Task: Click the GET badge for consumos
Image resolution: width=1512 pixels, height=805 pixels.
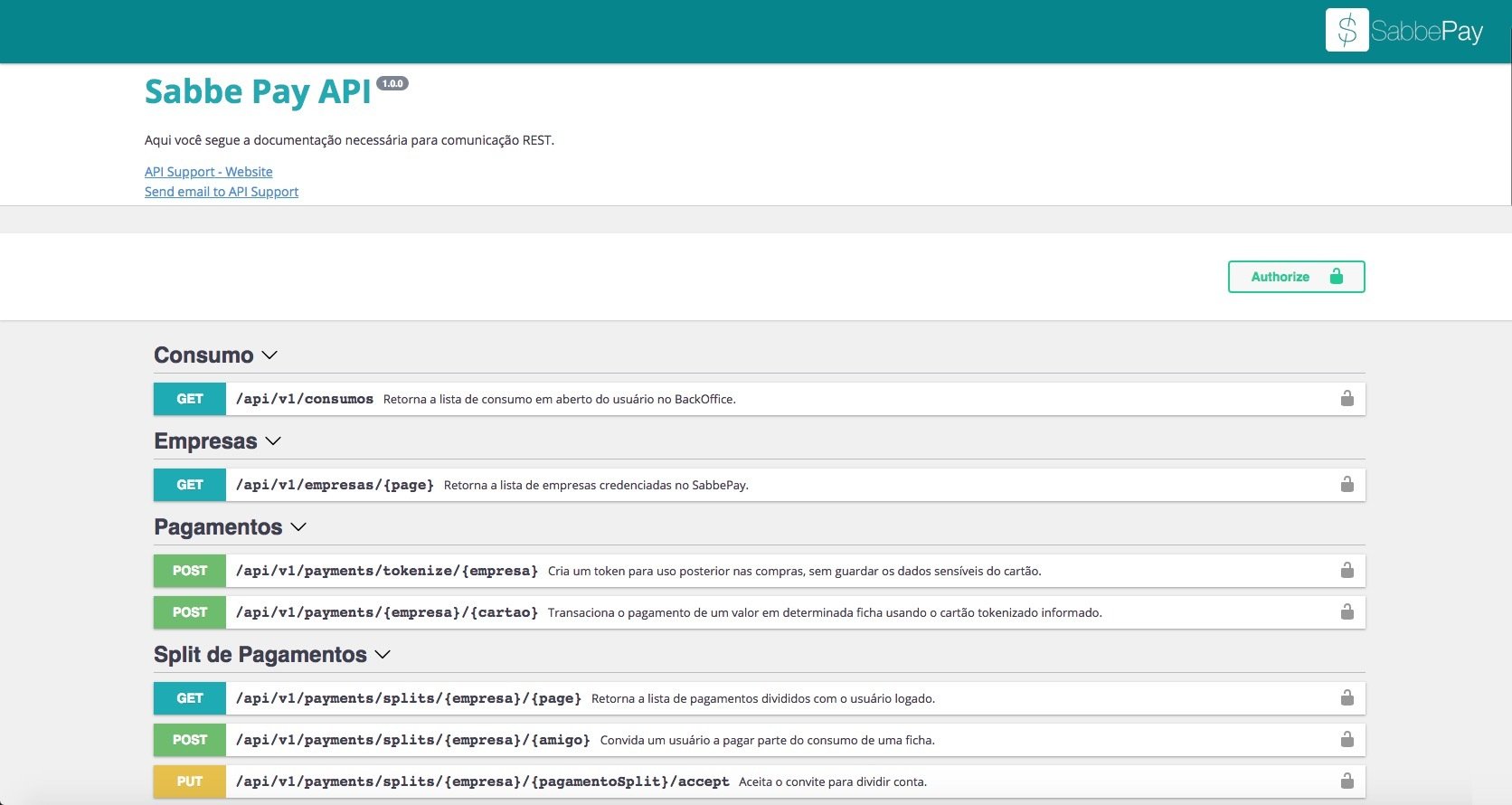Action: 190,399
